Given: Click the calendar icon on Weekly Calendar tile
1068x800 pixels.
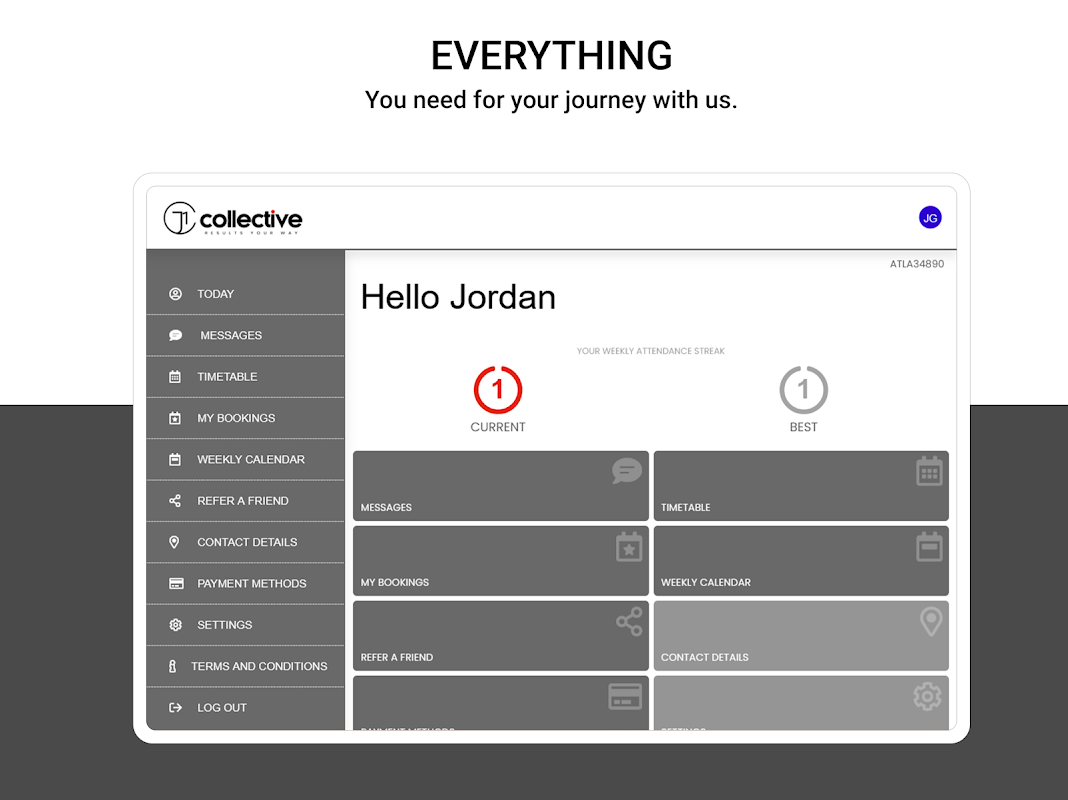Looking at the screenshot, I should (929, 547).
